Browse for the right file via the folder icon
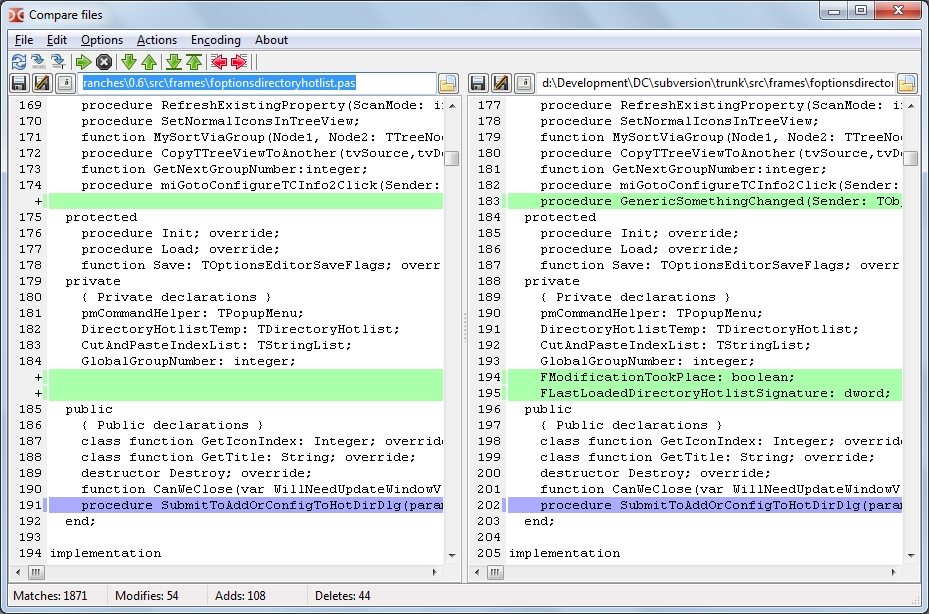 (x=907, y=84)
